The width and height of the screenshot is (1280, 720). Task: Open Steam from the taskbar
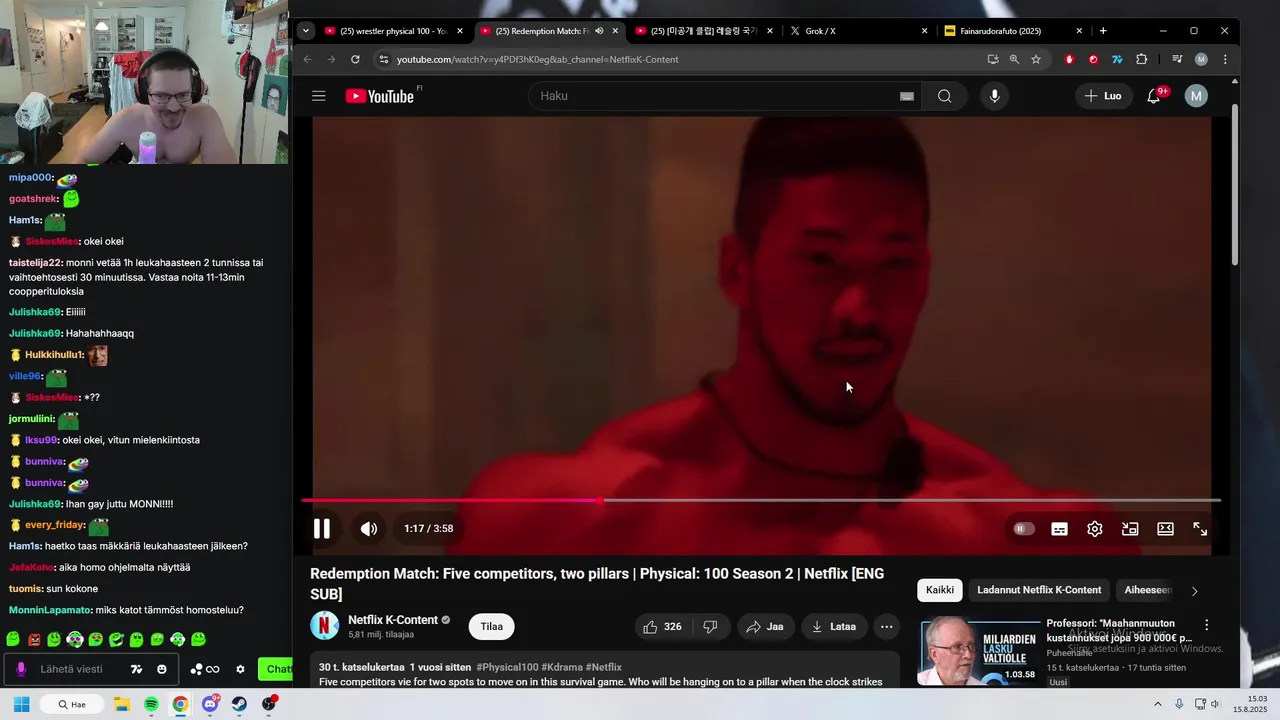(x=239, y=704)
